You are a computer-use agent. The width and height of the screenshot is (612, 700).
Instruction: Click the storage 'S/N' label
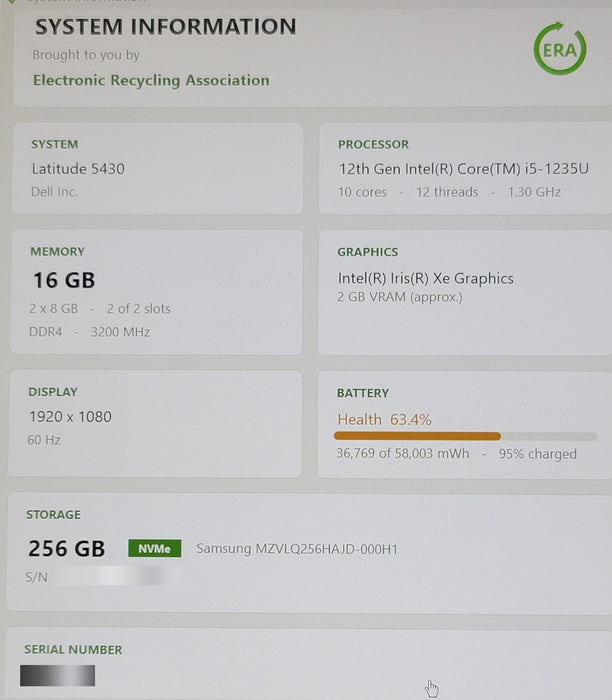tap(36, 577)
